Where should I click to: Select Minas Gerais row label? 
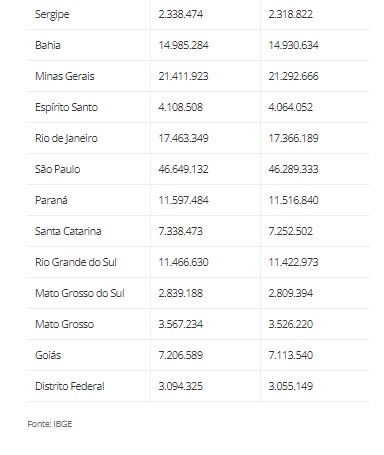(x=65, y=76)
